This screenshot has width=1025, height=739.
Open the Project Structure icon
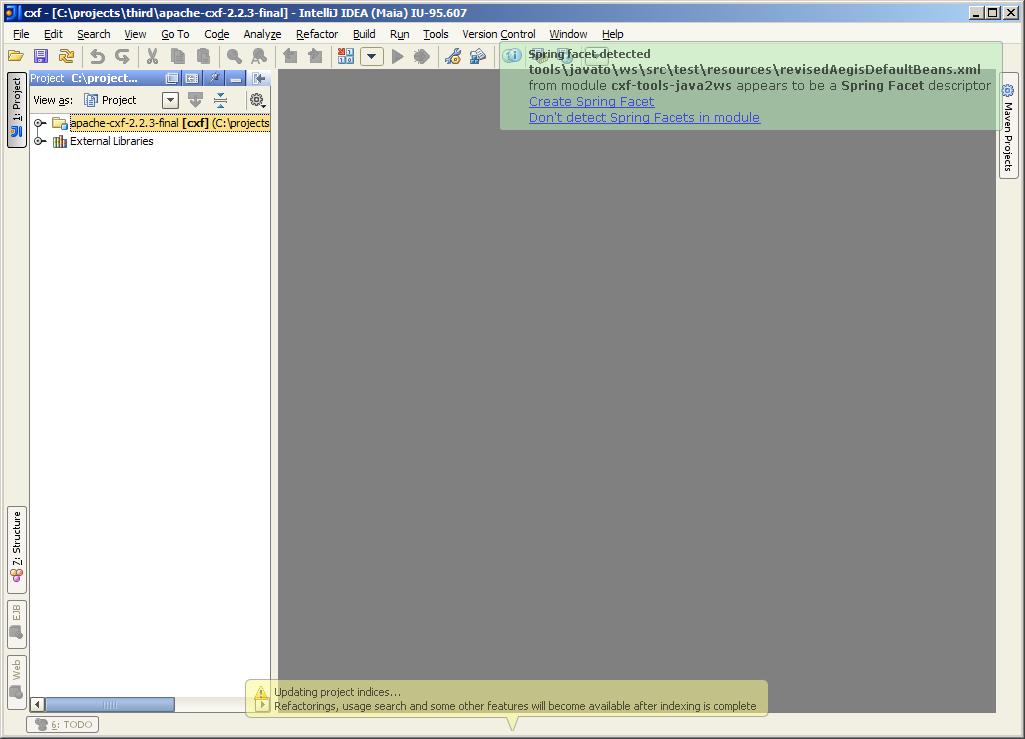click(478, 56)
